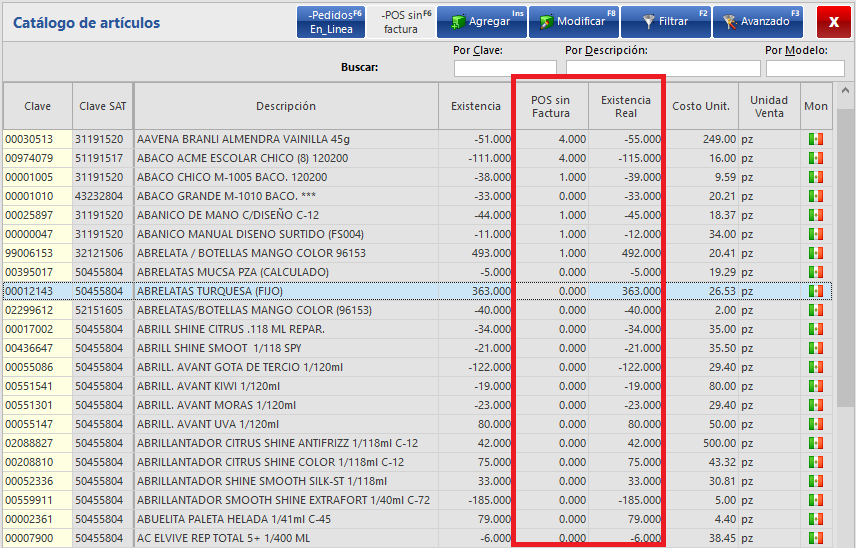
Task: Click Mexico flag icon for AAVENA BRANLI row
Action: point(815,139)
